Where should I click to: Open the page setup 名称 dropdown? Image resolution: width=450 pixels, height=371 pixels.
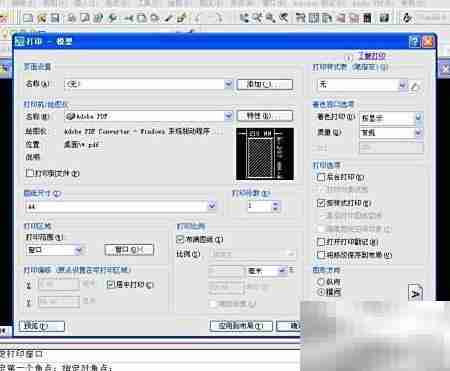(228, 84)
